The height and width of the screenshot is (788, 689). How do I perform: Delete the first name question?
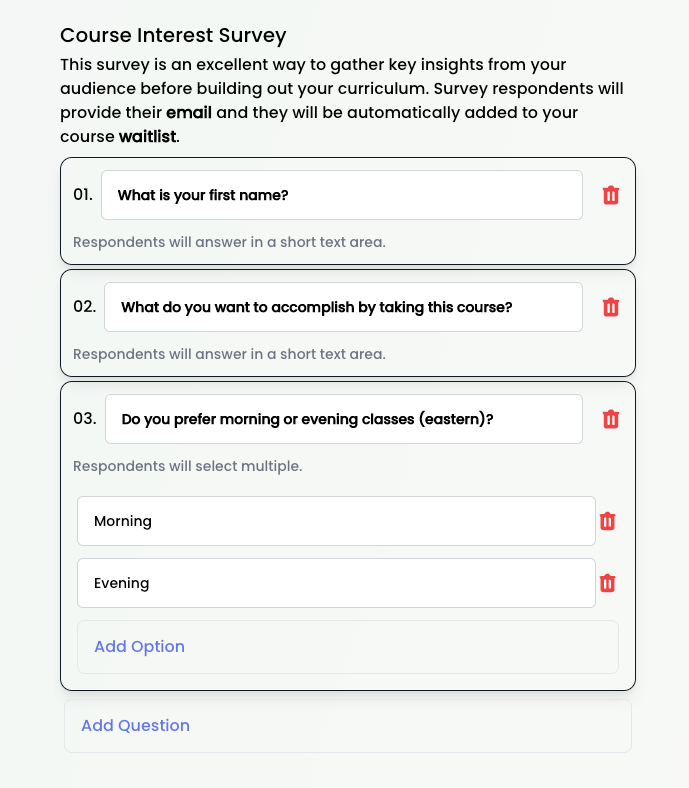611,195
